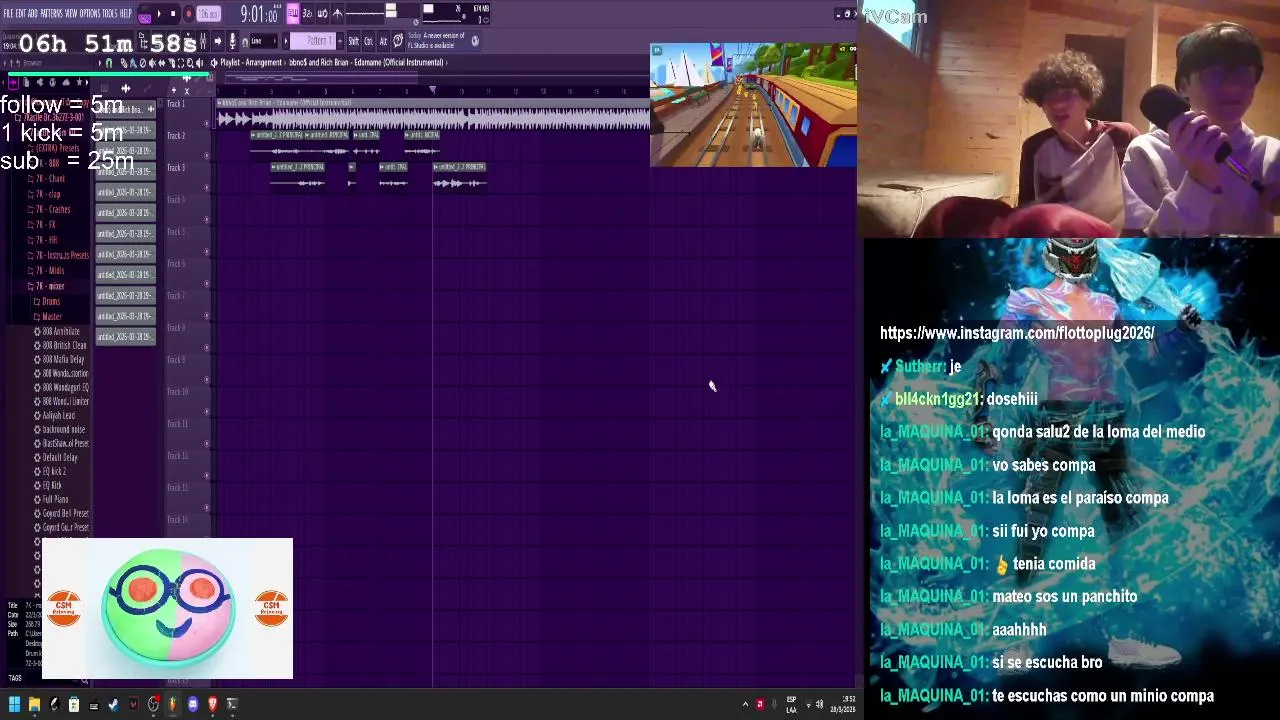Expand the 7K - Chant folder
Image resolution: width=1280 pixels, height=720 pixels.
tap(47, 179)
